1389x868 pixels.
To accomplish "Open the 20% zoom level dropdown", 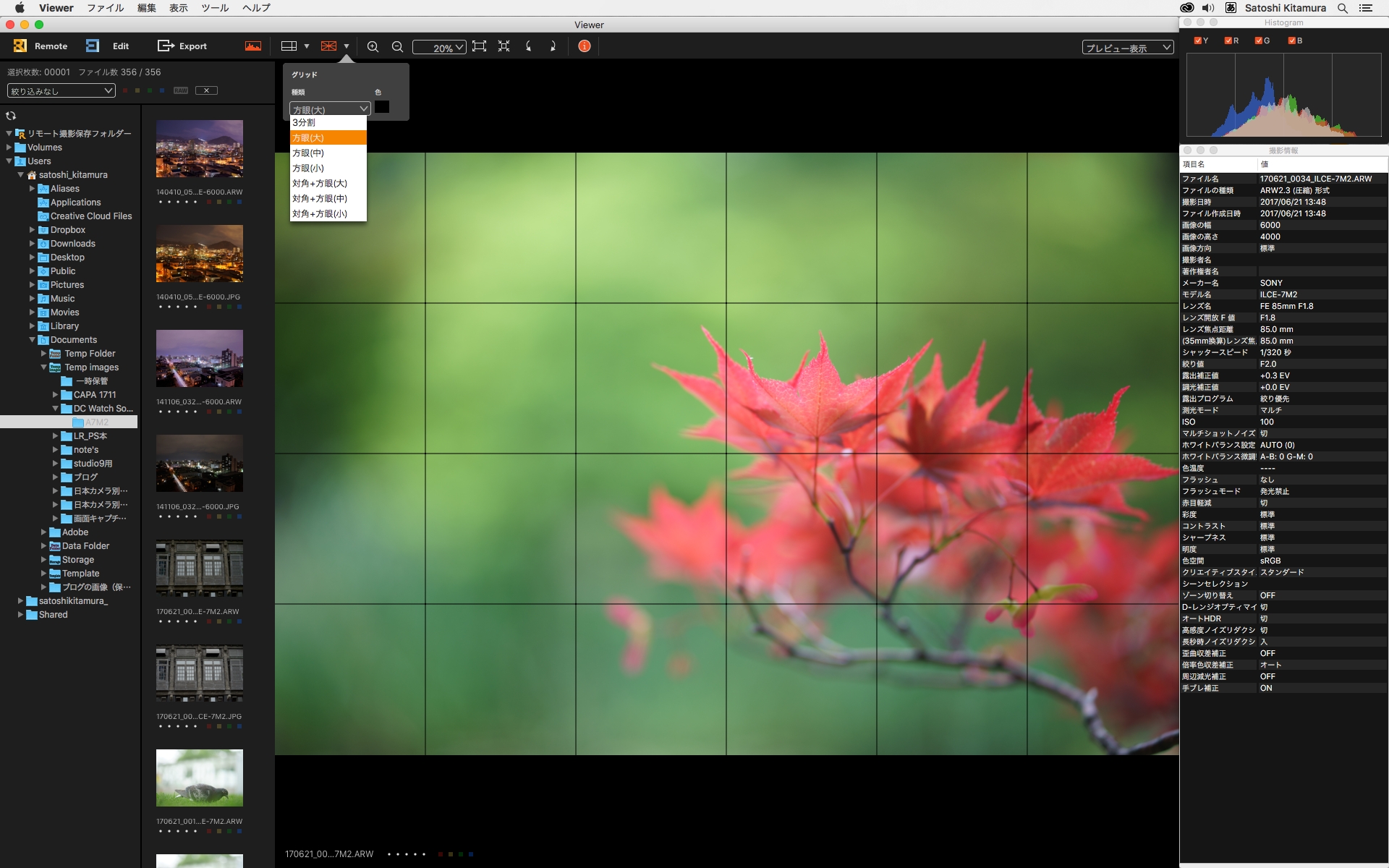I will coord(439,48).
